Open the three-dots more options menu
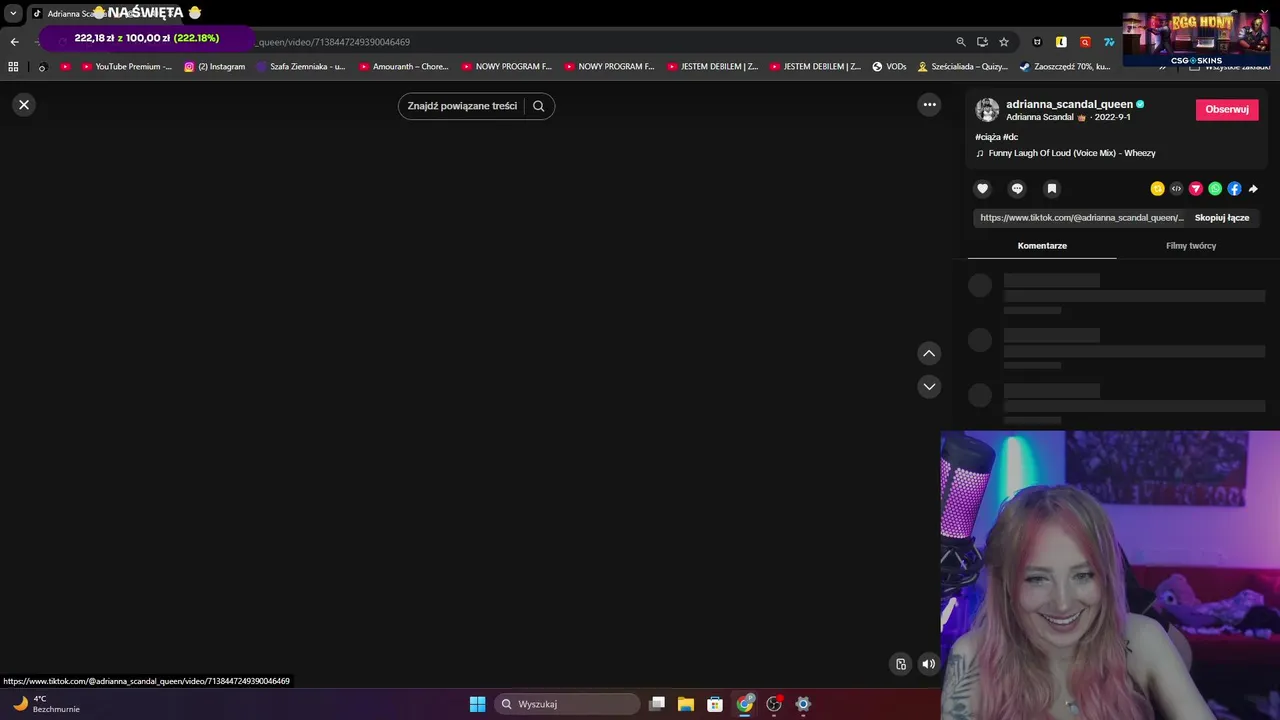Viewport: 1280px width, 720px height. 929,105
